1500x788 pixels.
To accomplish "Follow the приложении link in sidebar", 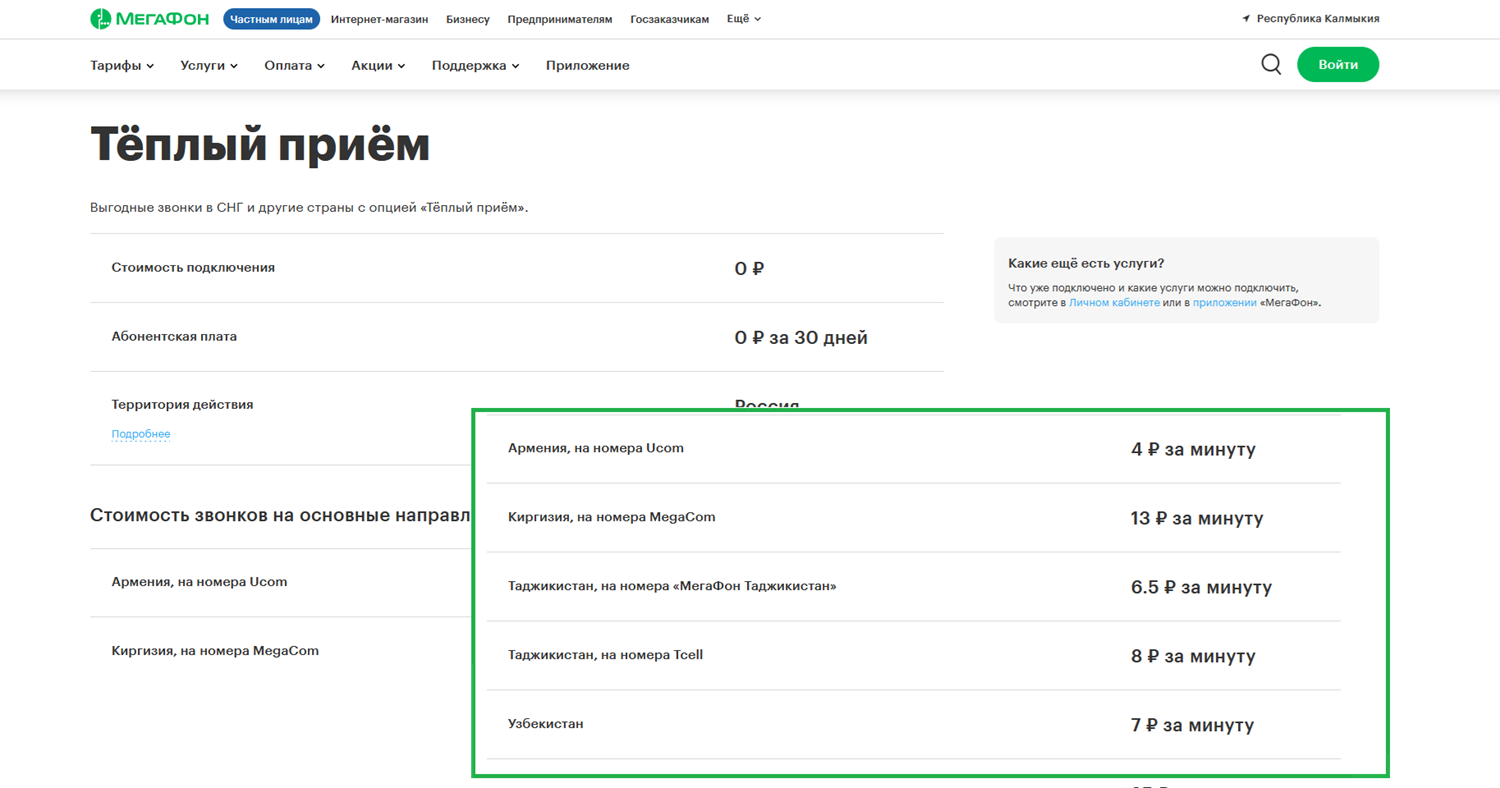I will (x=1225, y=302).
